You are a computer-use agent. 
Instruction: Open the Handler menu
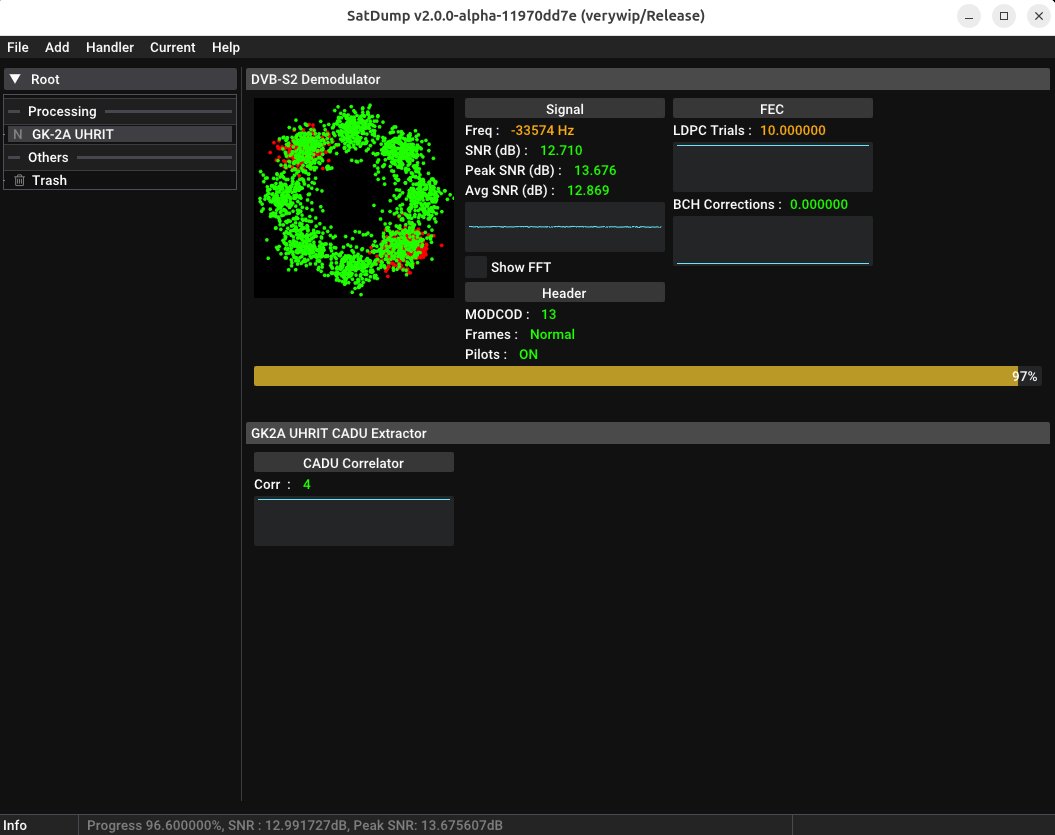(110, 47)
